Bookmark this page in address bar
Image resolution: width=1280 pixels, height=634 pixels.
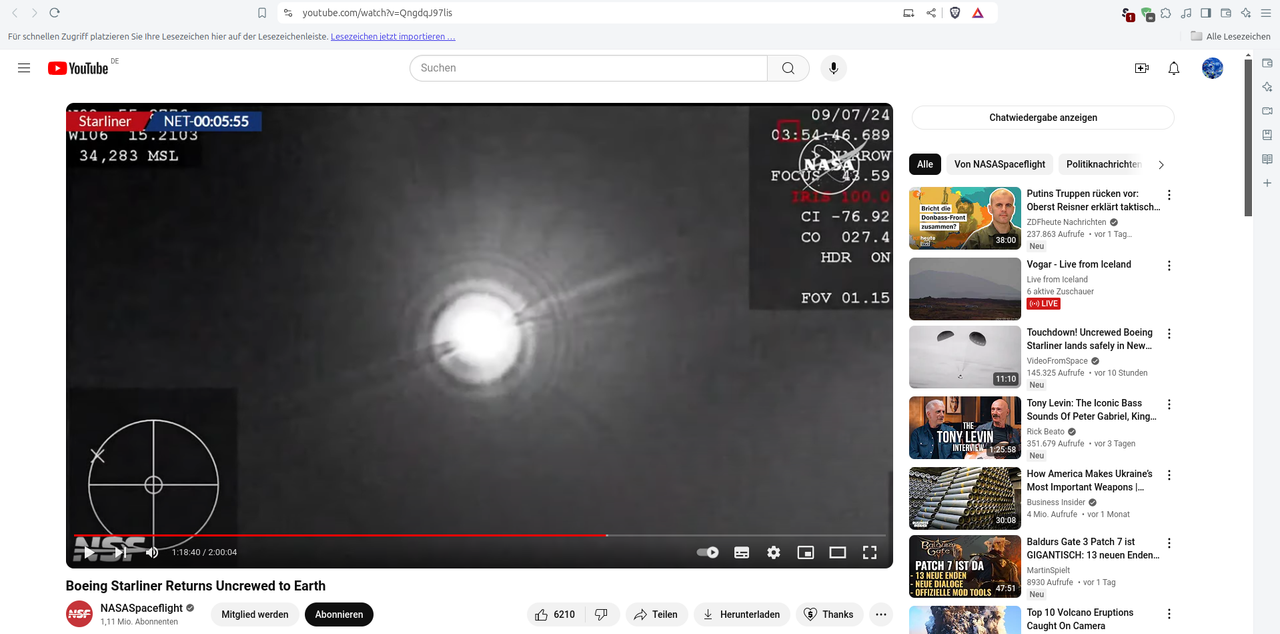(x=262, y=13)
